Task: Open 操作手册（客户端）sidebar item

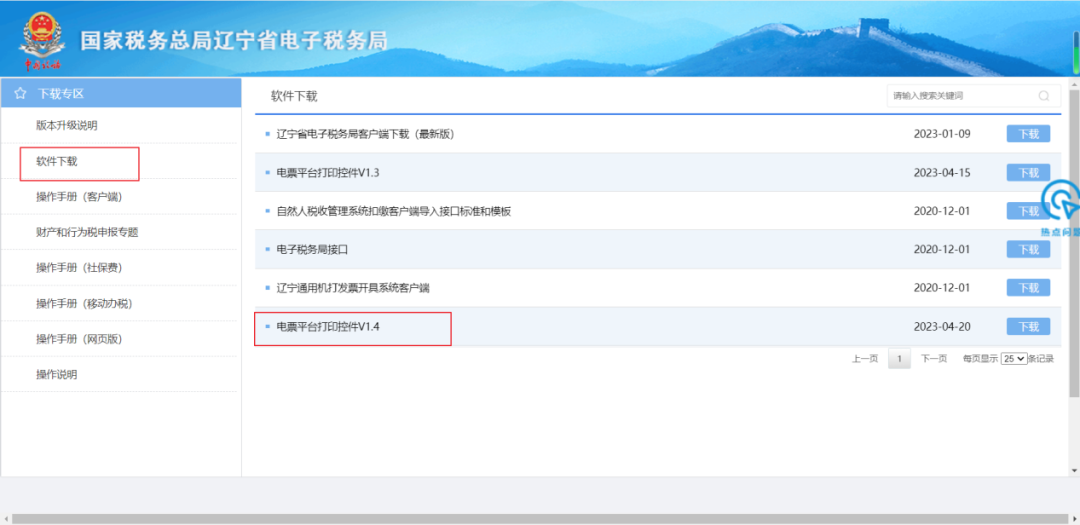Action: coord(79,197)
